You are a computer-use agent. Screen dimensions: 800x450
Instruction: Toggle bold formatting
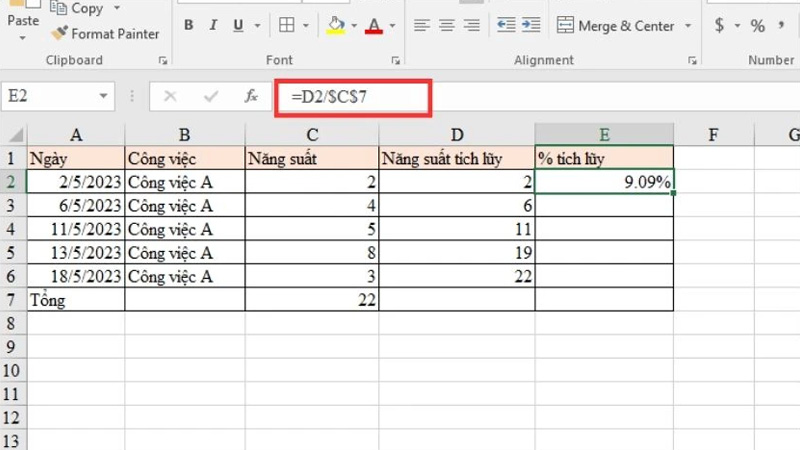point(188,25)
